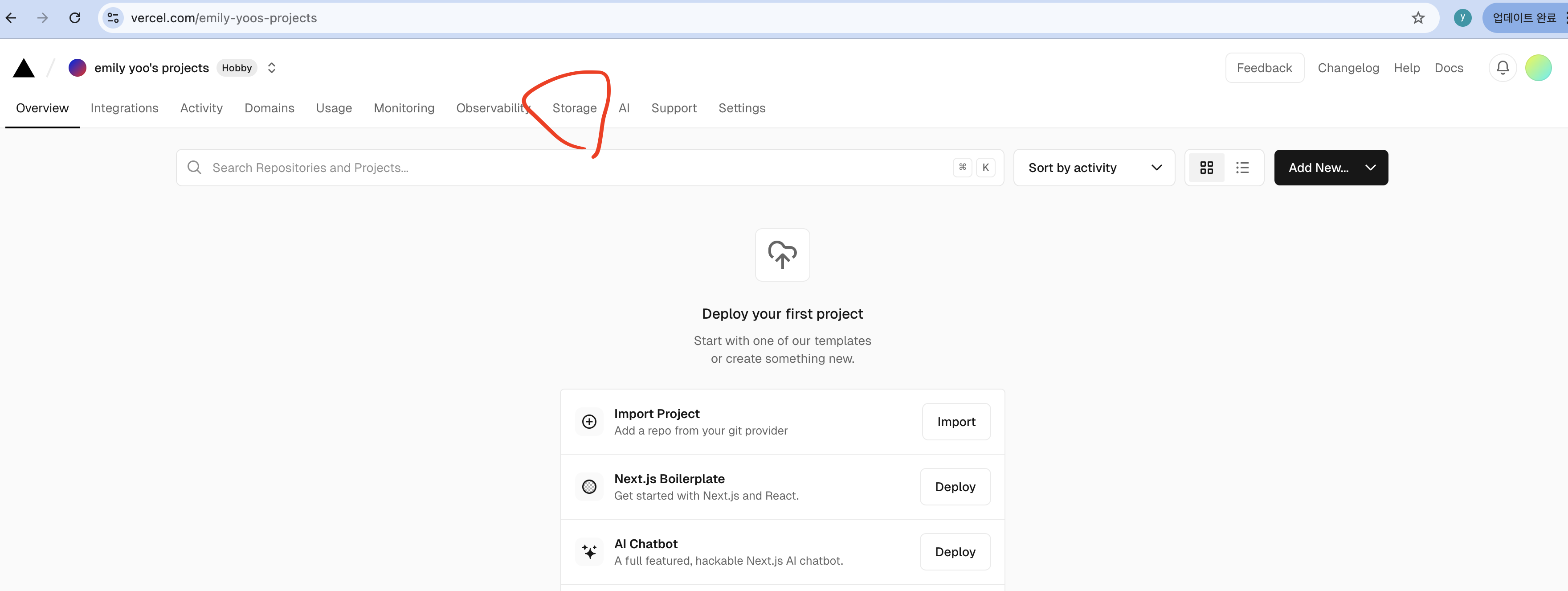Deploy the Next.js Boilerplate template
Viewport: 1568px width, 591px height.
pyautogui.click(x=955, y=487)
